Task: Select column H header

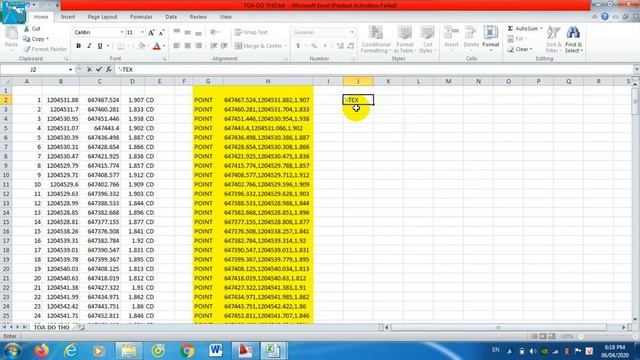Action: click(268, 81)
